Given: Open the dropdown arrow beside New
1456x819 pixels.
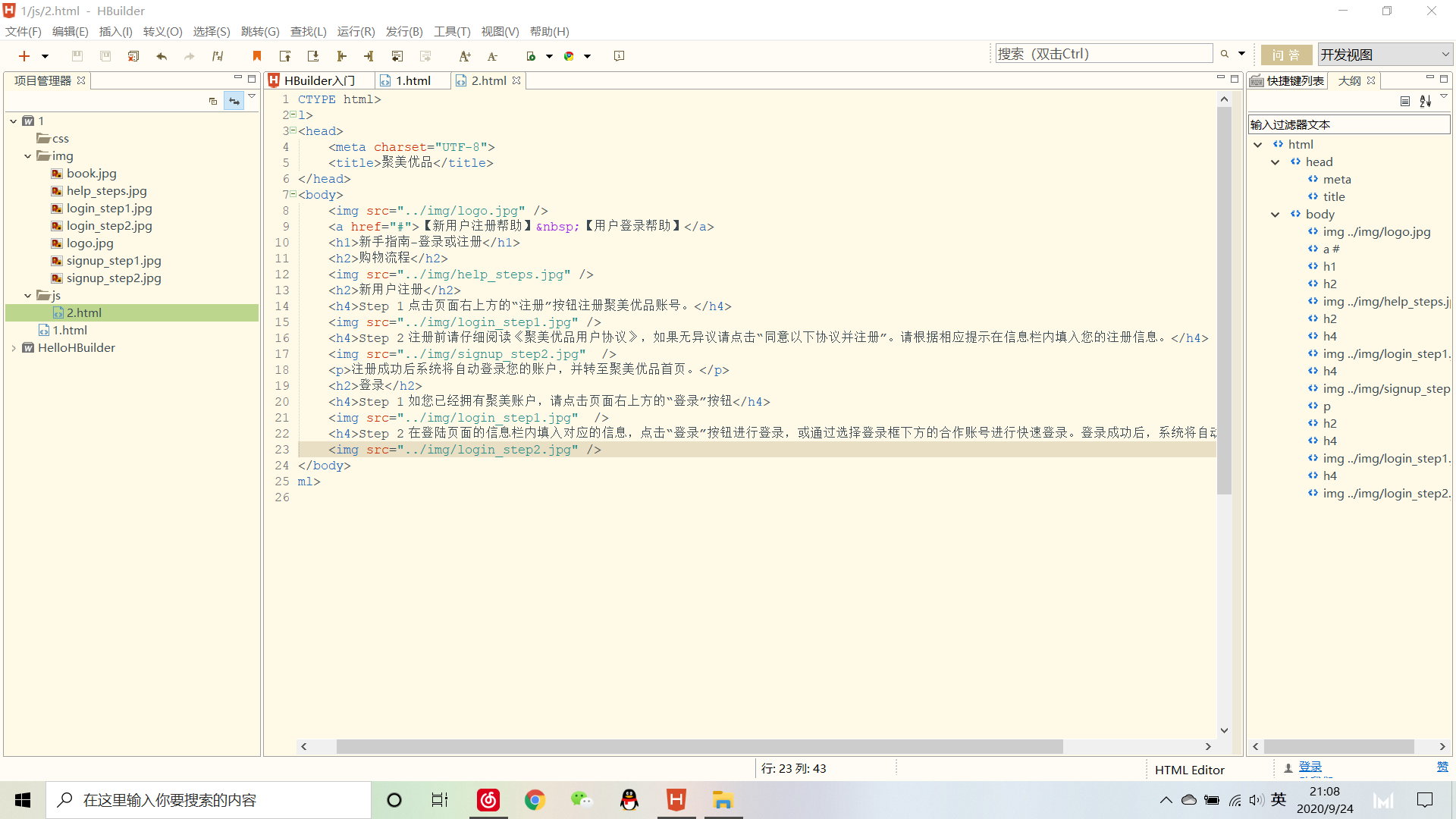Looking at the screenshot, I should coord(45,56).
